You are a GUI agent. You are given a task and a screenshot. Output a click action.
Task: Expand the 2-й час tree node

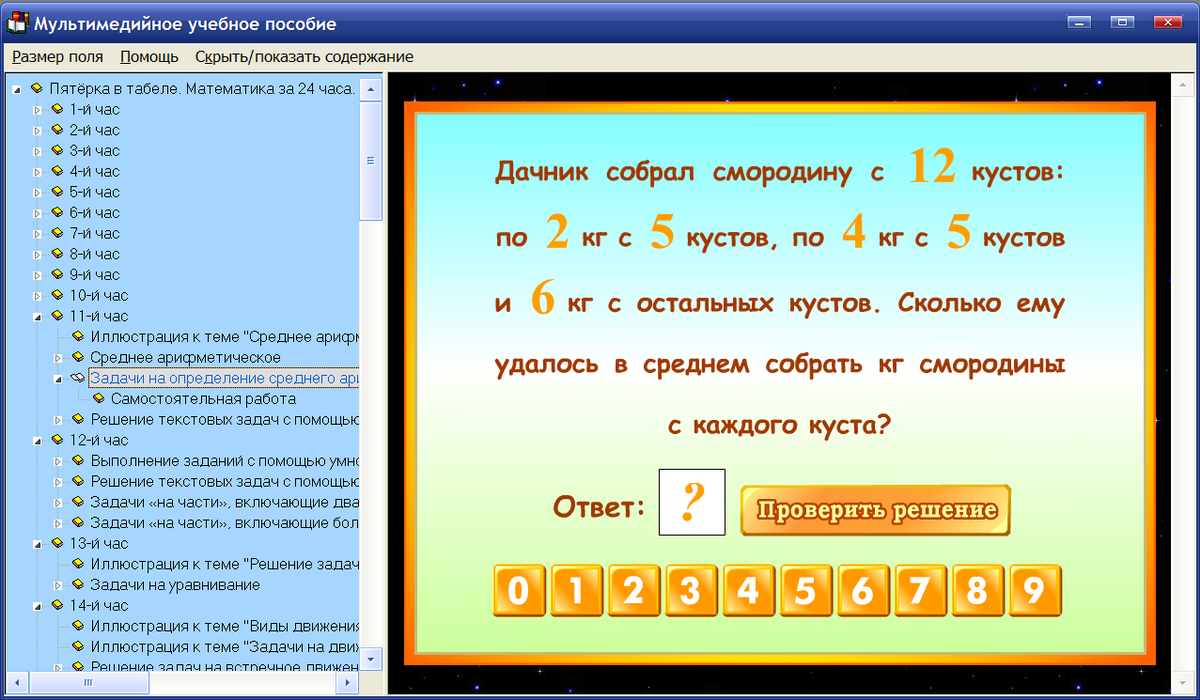click(38, 130)
